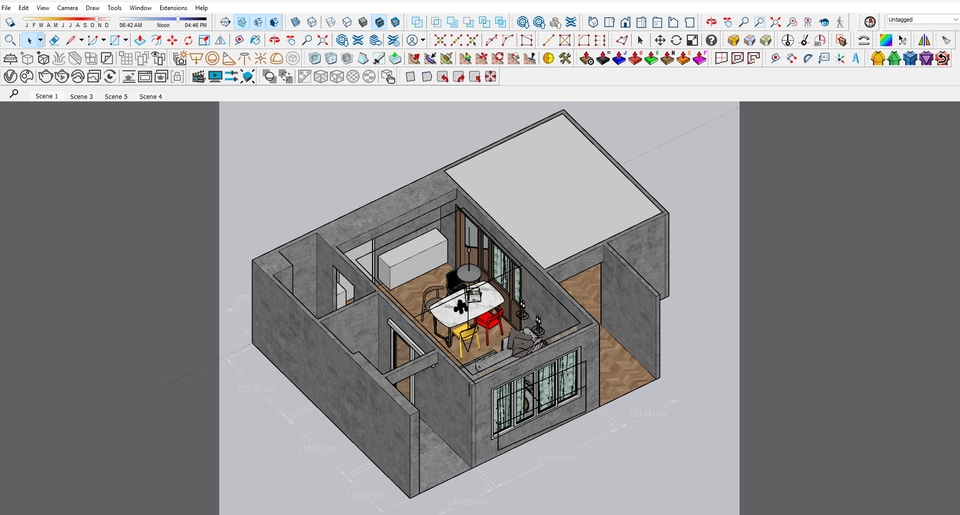
Task: Select the Eraser tool
Action: [54, 40]
